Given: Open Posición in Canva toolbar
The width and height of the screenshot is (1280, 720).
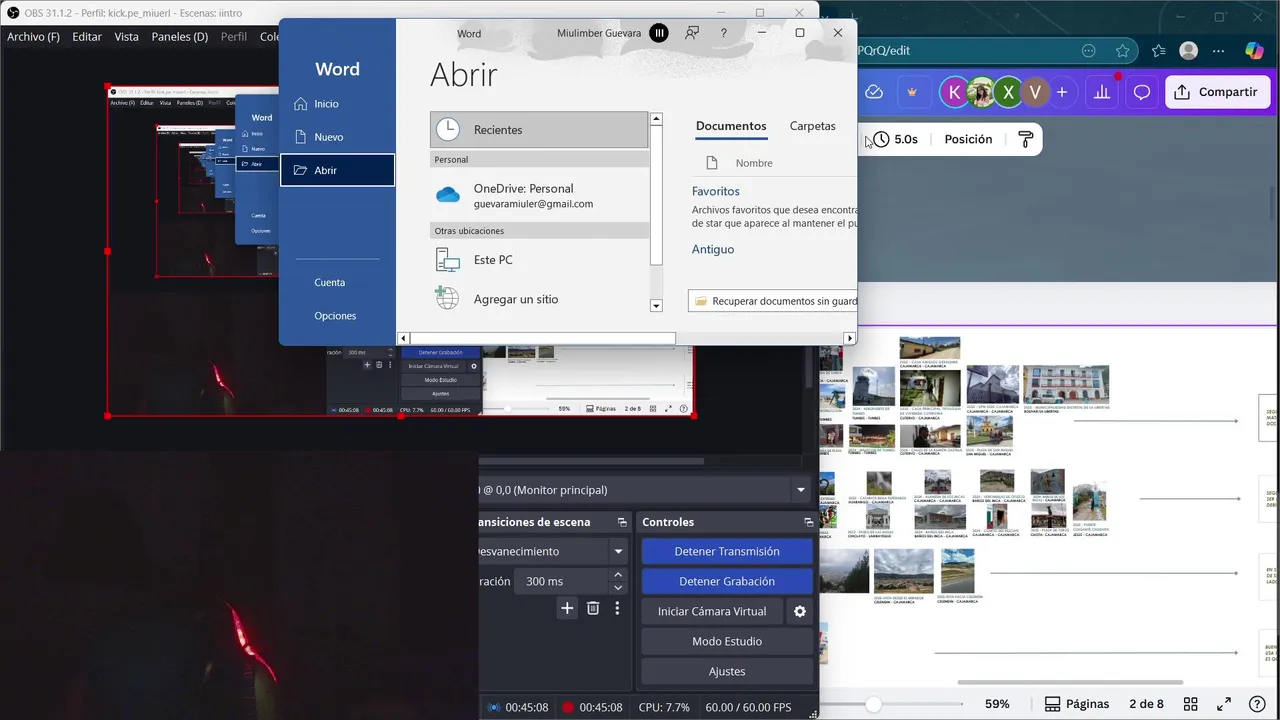Looking at the screenshot, I should (x=968, y=139).
